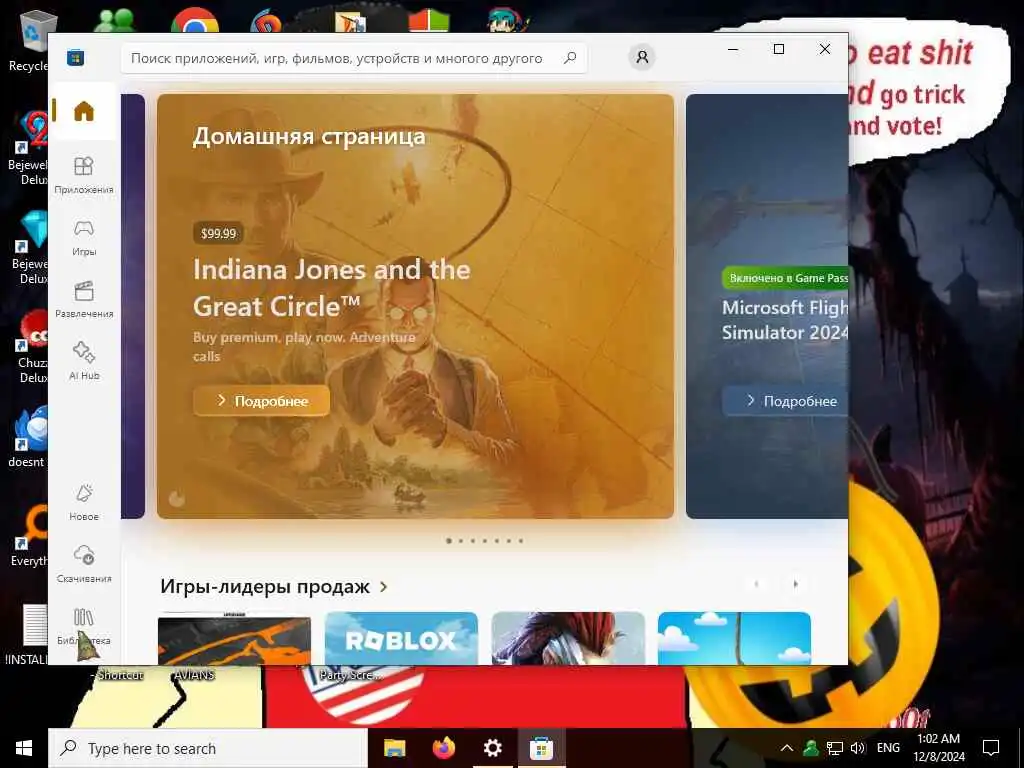Click the next arrow in top-selling games
This screenshot has width=1024, height=768.
click(795, 584)
